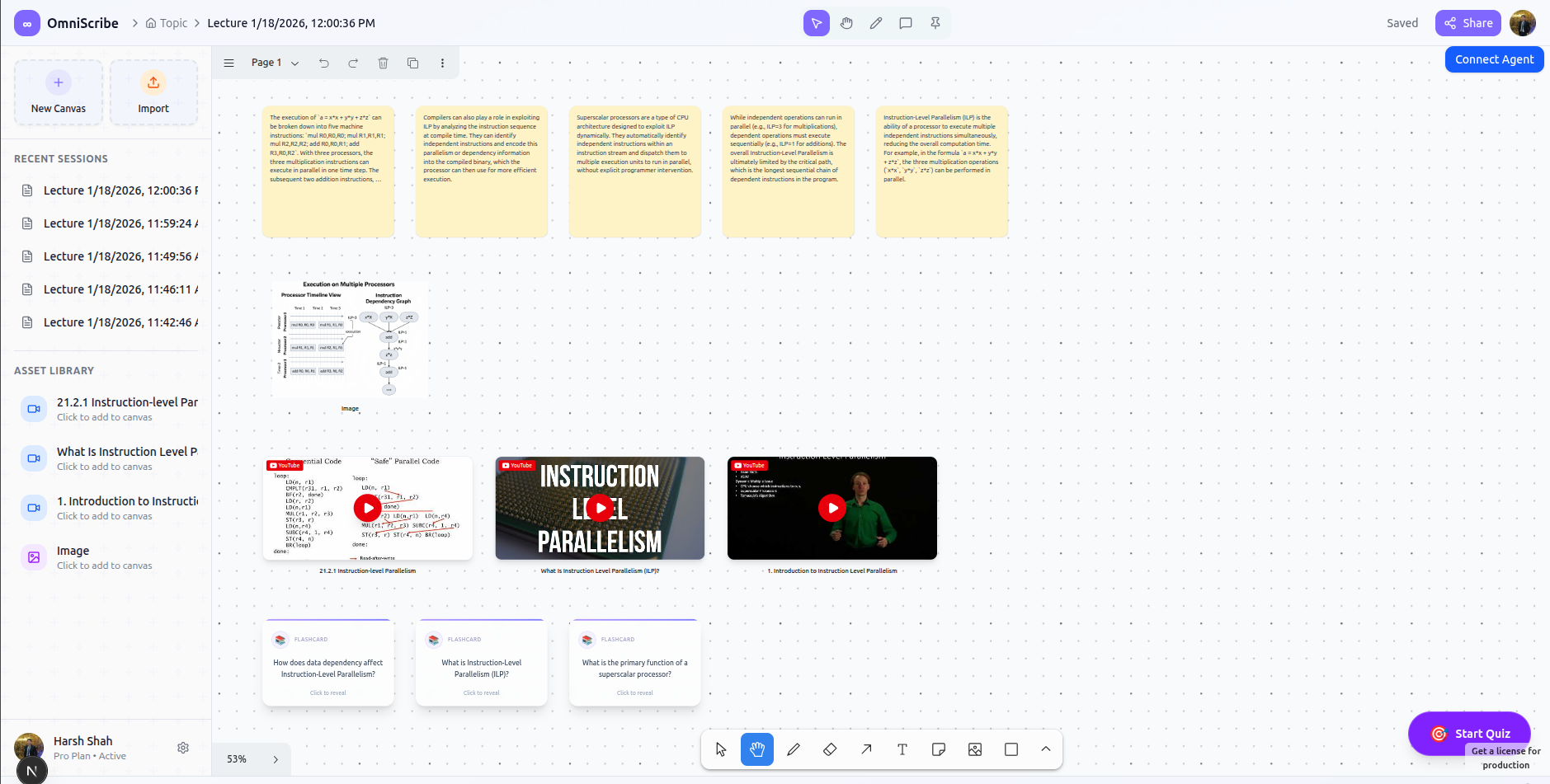Reveal the data dependency flashcard
The width and height of the screenshot is (1550, 784).
pos(328,663)
